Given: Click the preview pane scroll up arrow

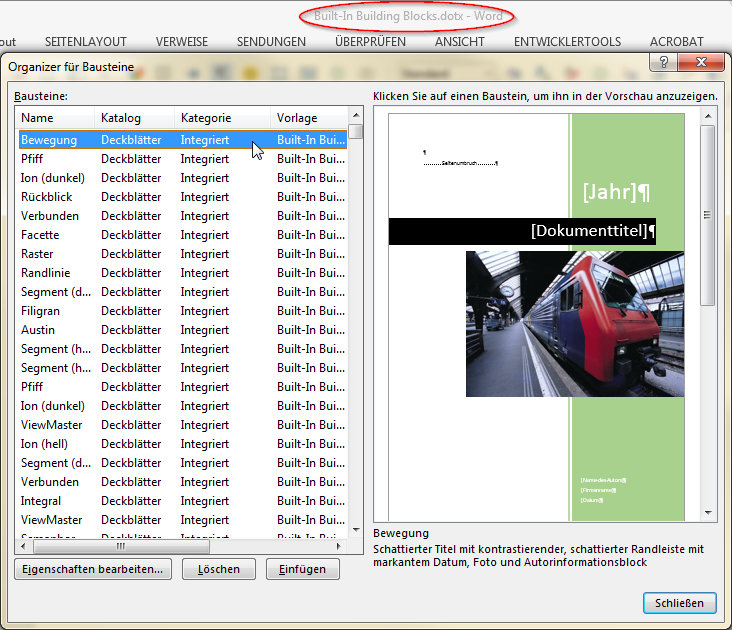Looking at the screenshot, I should 708,116.
